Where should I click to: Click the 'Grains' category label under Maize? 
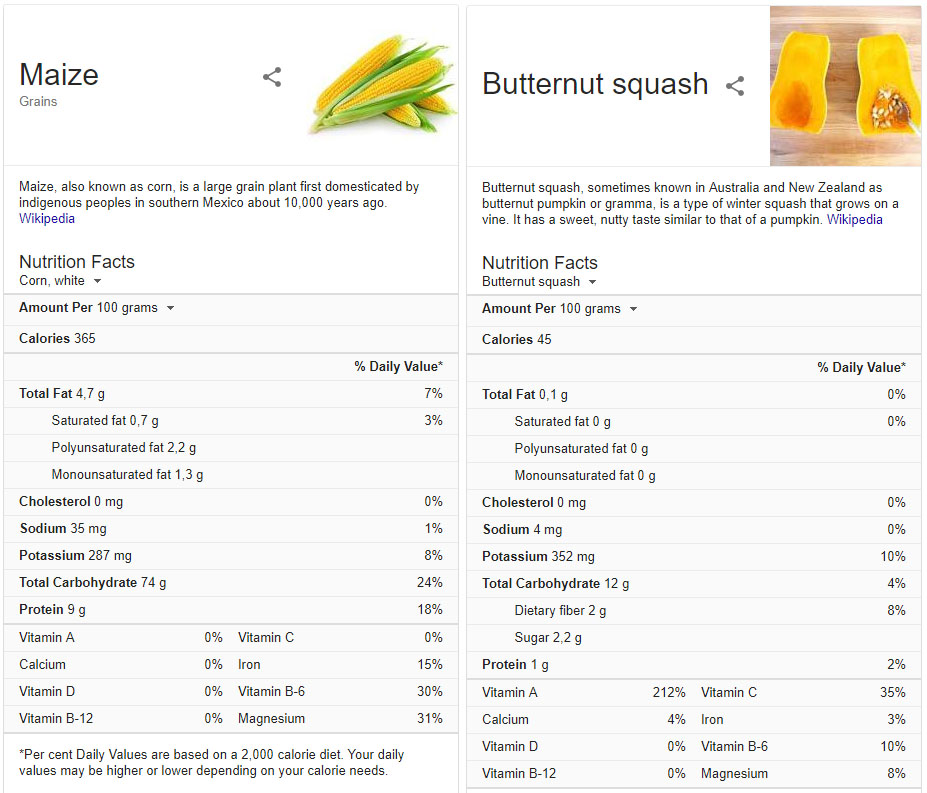[x=38, y=102]
